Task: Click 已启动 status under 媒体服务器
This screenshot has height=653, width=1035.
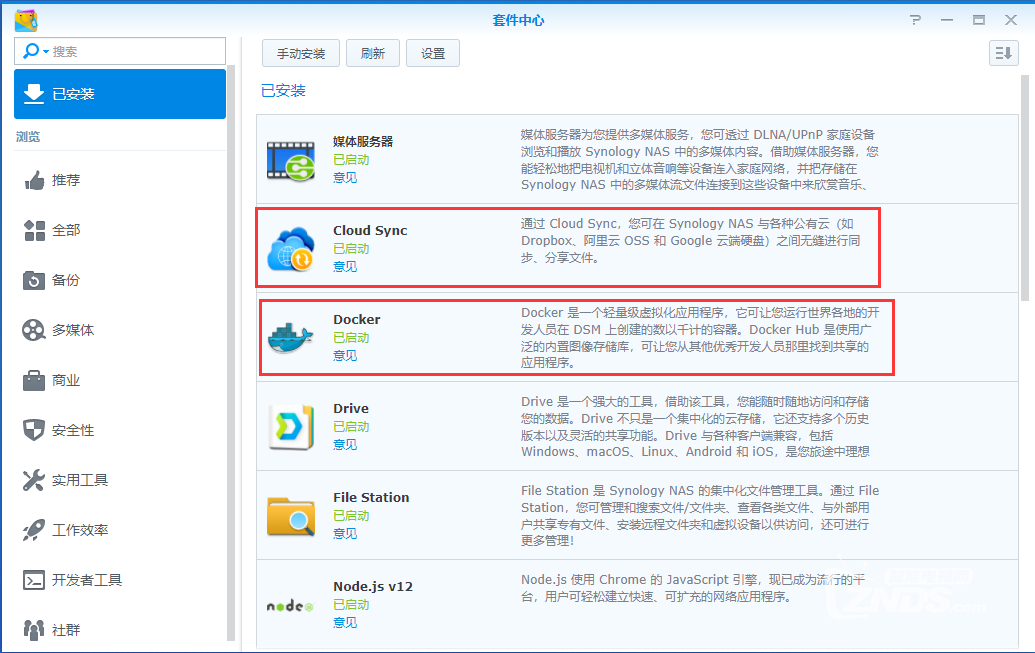Action: 351,160
